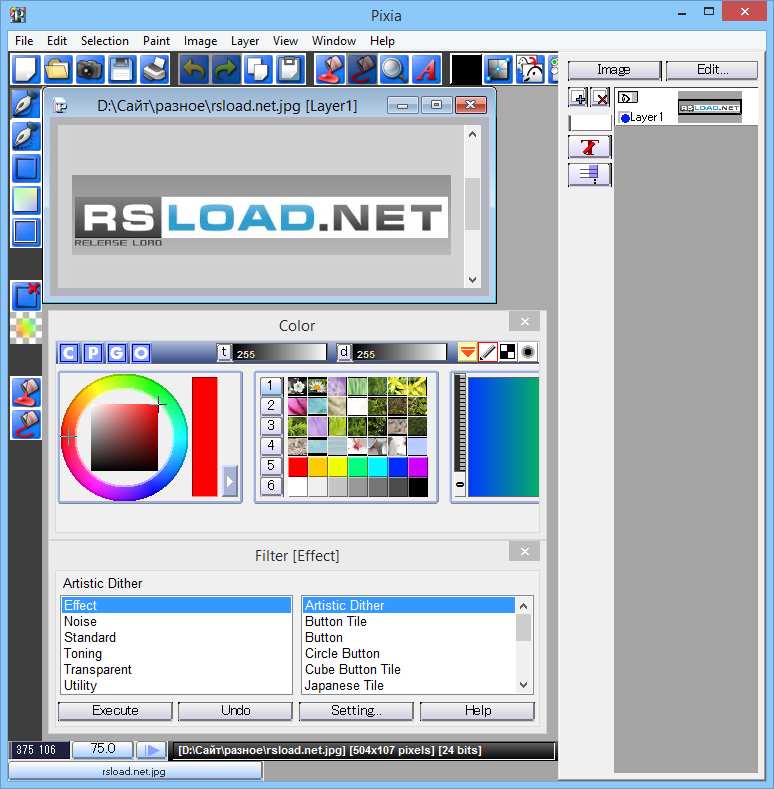Open the Paint menu
This screenshot has height=789, width=774.
point(156,41)
